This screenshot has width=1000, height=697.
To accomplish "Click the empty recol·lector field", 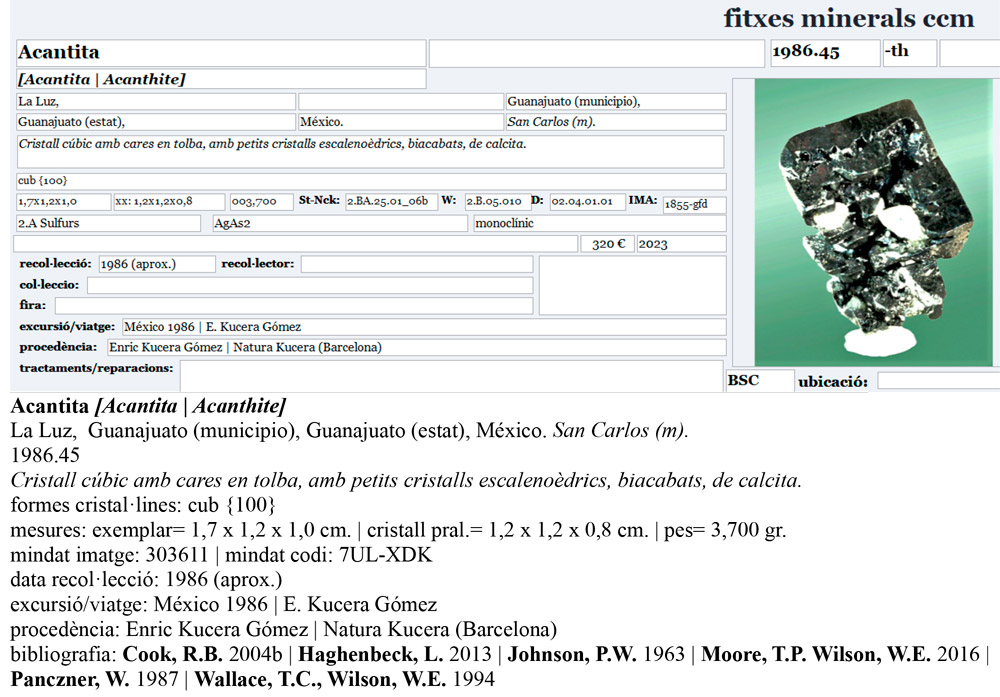I will [x=416, y=264].
